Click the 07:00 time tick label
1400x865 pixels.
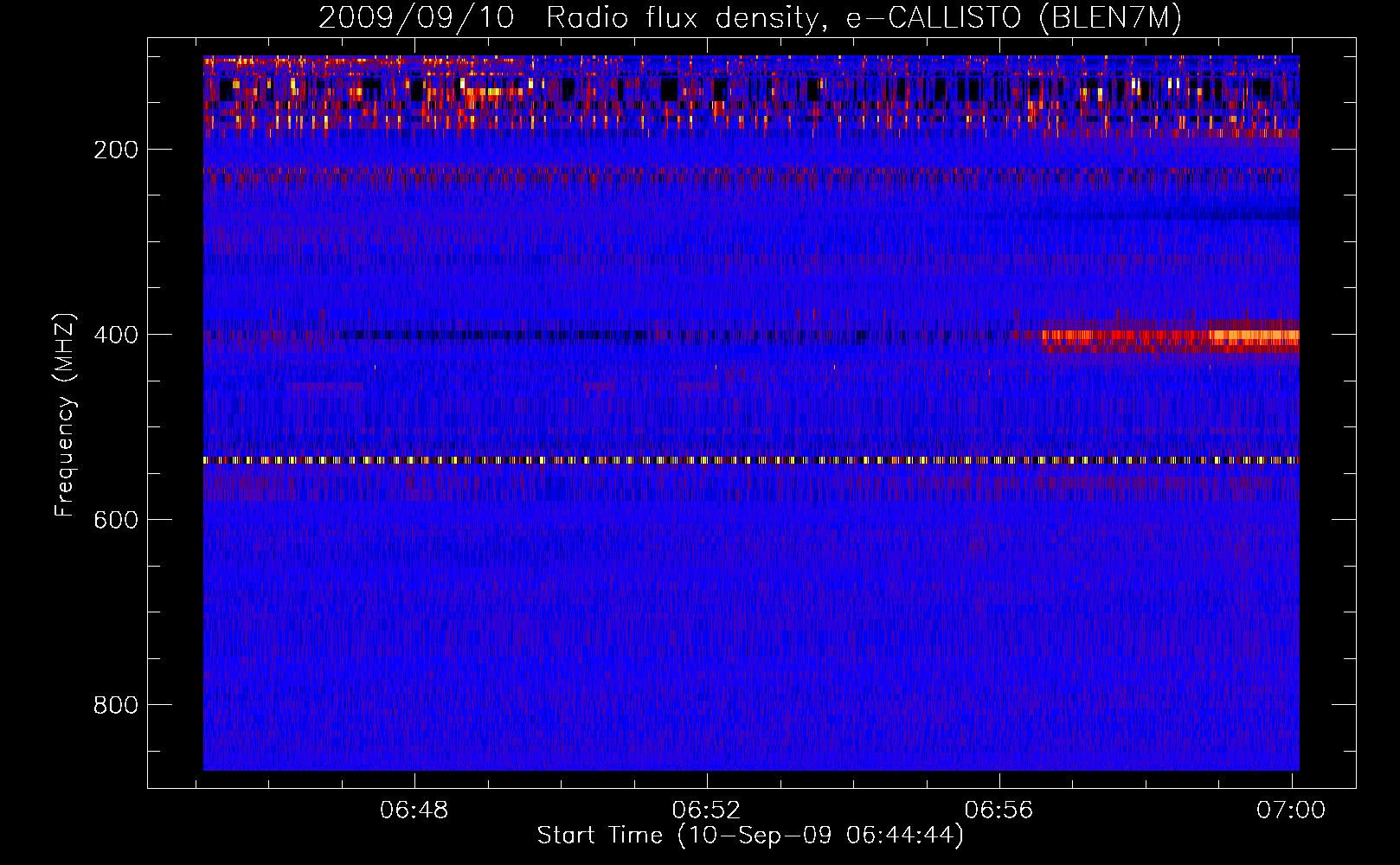tap(1291, 810)
